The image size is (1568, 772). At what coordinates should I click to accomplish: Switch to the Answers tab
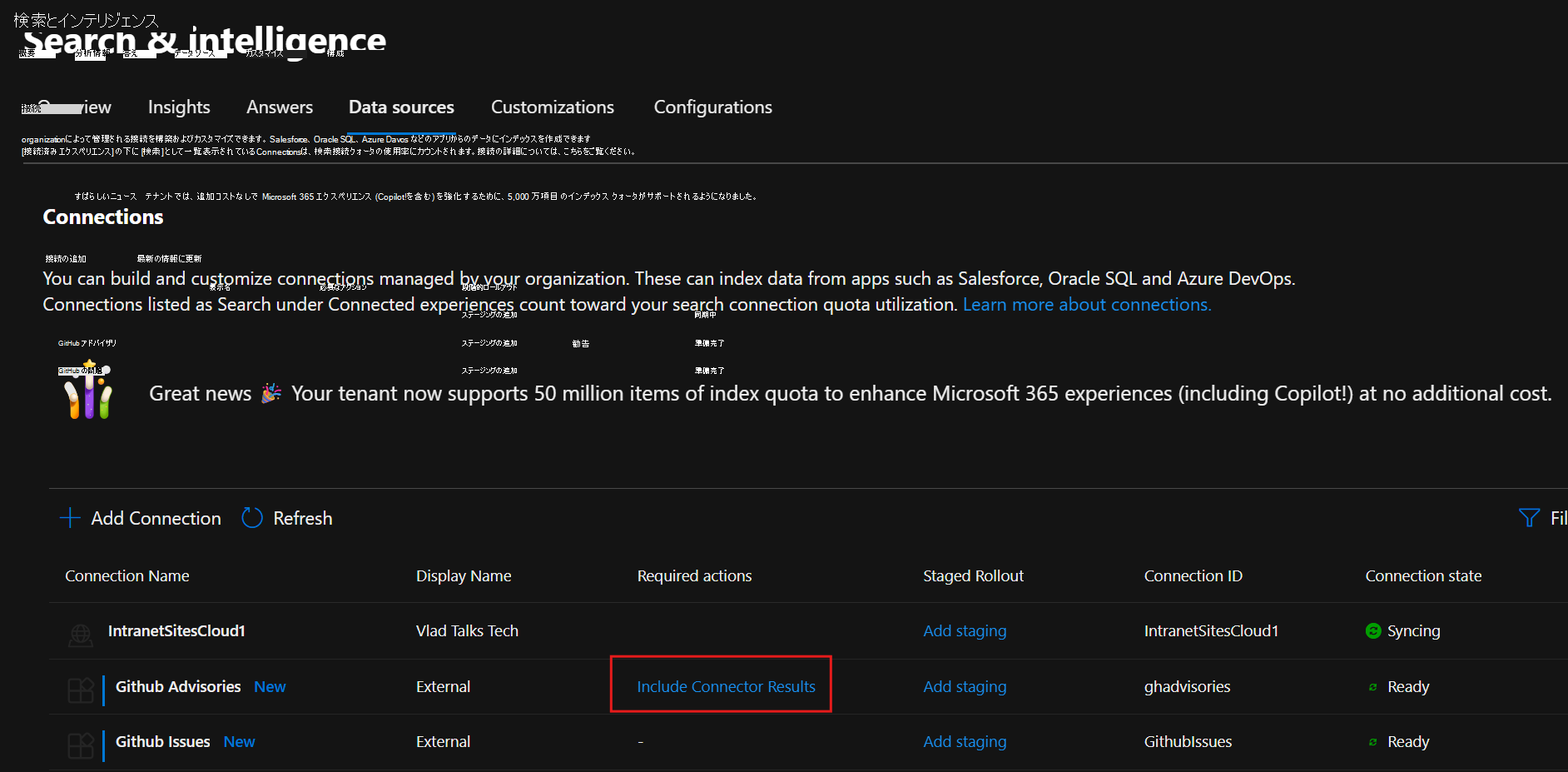click(280, 107)
